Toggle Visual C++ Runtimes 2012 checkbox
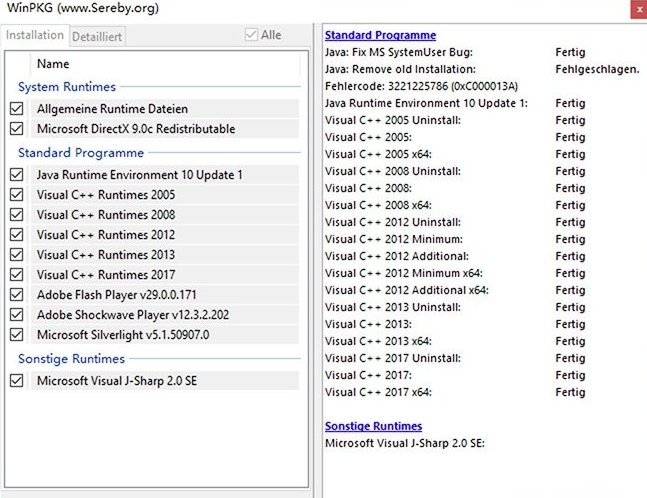The width and height of the screenshot is (647, 498). [x=17, y=235]
